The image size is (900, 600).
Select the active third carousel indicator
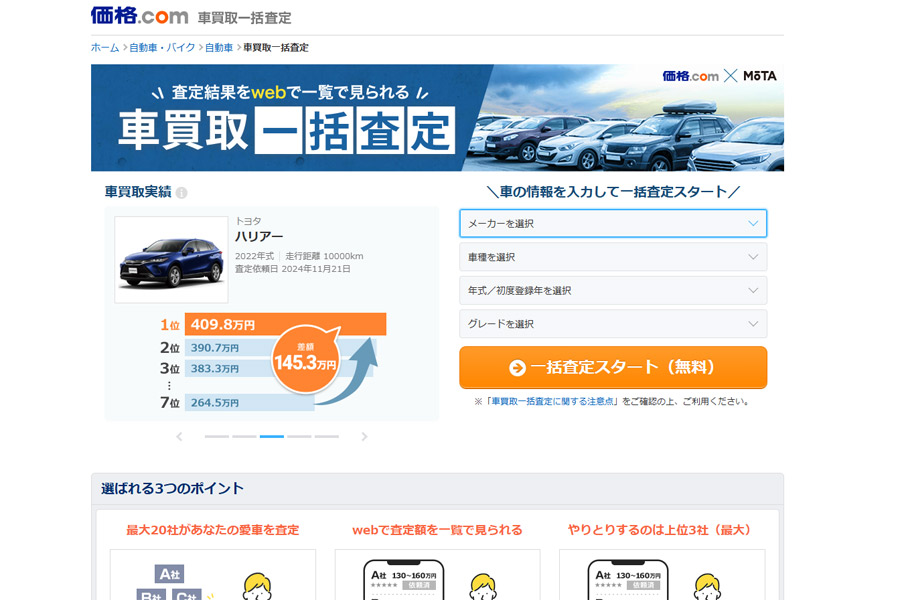coord(271,436)
